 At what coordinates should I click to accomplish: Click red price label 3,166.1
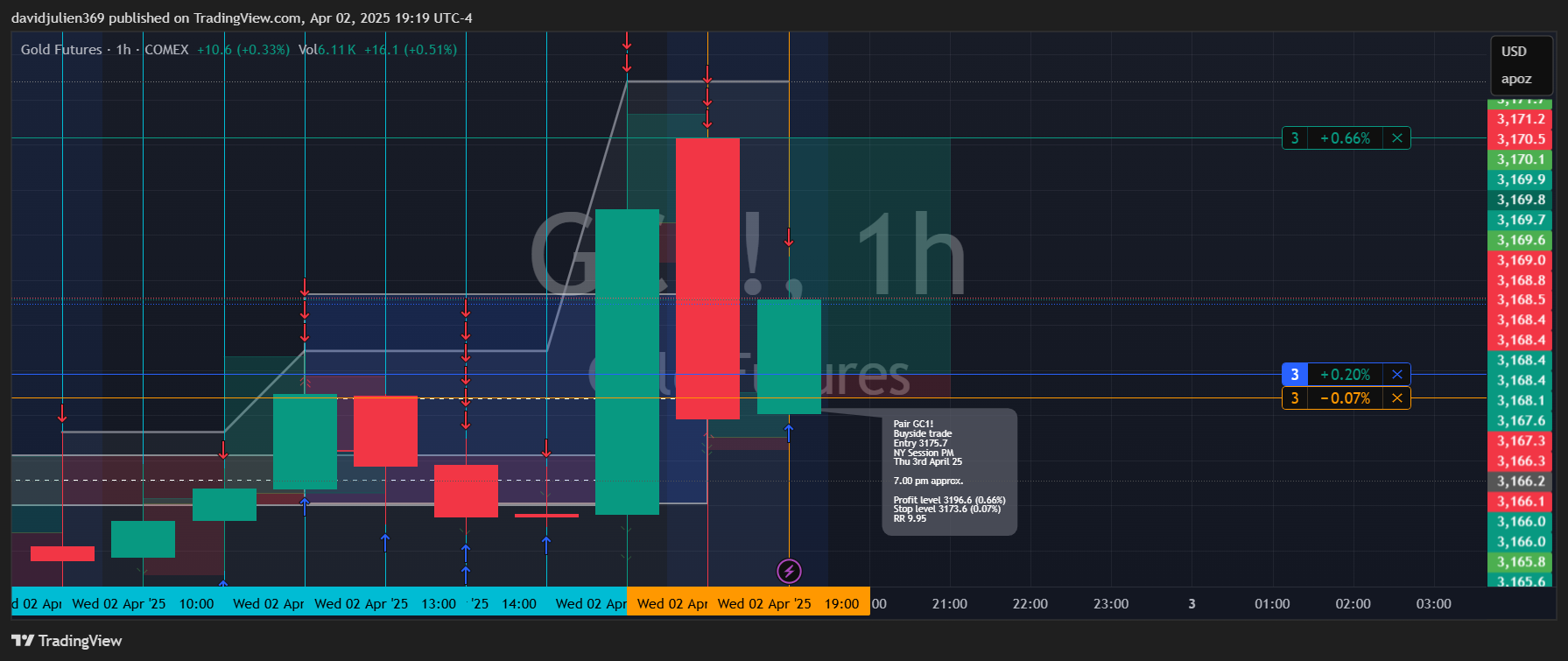tap(1521, 501)
